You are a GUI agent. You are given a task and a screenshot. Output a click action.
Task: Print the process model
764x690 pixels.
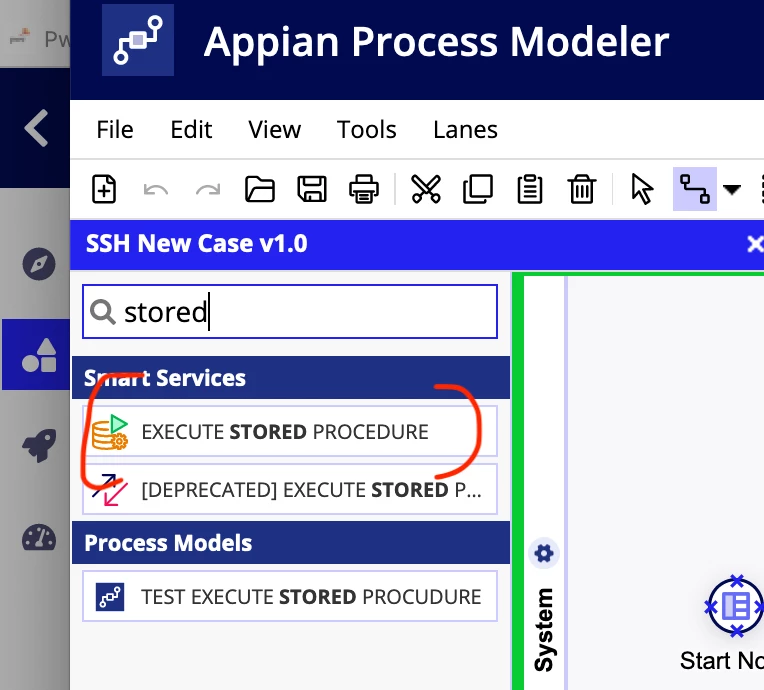364,189
